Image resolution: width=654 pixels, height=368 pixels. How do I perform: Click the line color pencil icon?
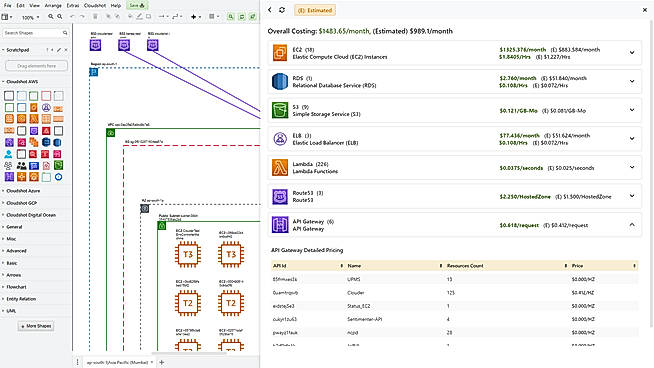(x=139, y=17)
